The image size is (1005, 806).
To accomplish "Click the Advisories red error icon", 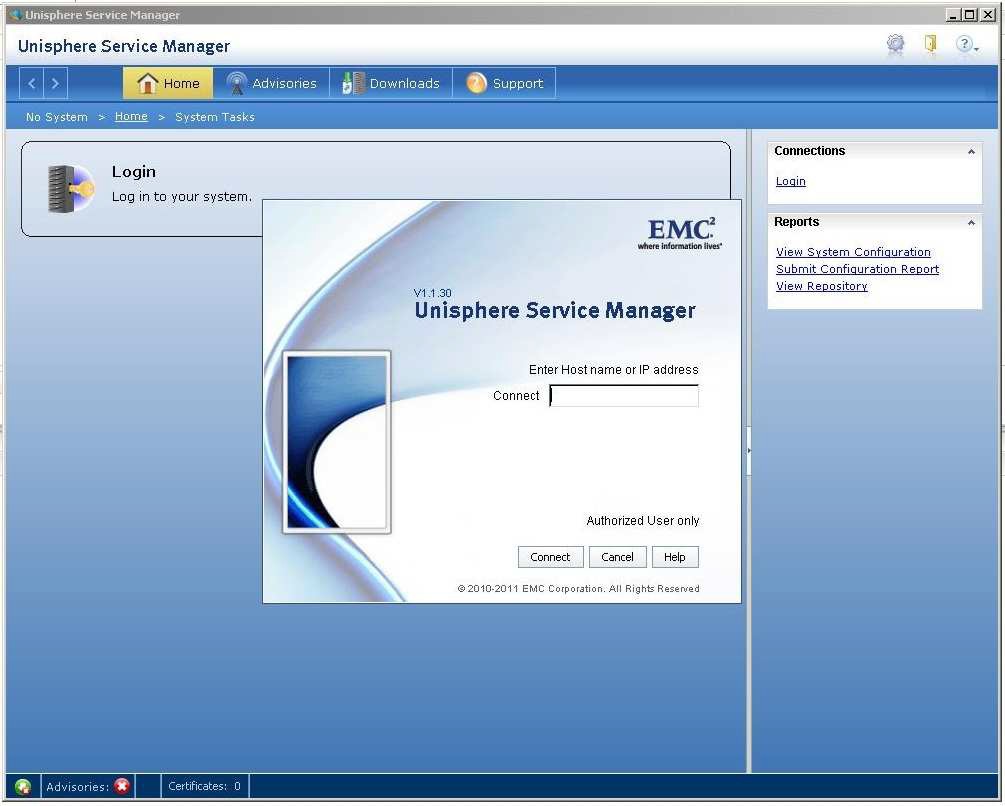I will click(x=122, y=786).
